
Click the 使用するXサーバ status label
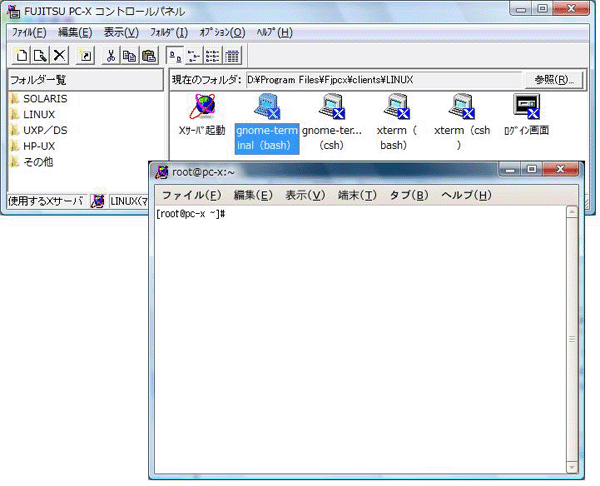click(x=46, y=201)
